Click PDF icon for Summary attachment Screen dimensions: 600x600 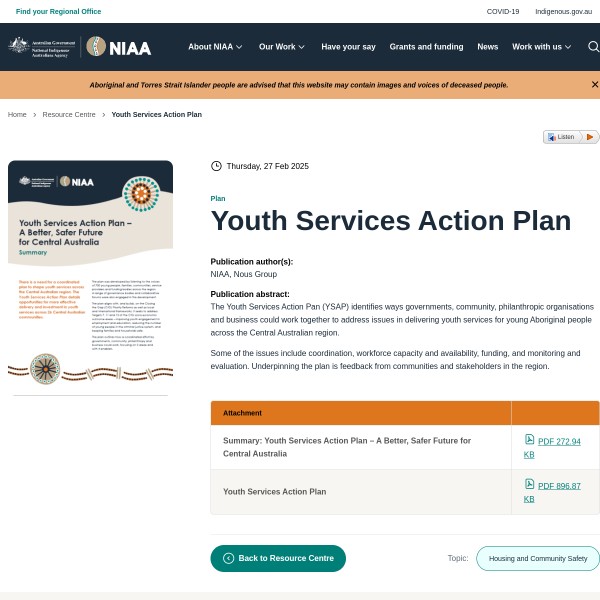tap(529, 439)
